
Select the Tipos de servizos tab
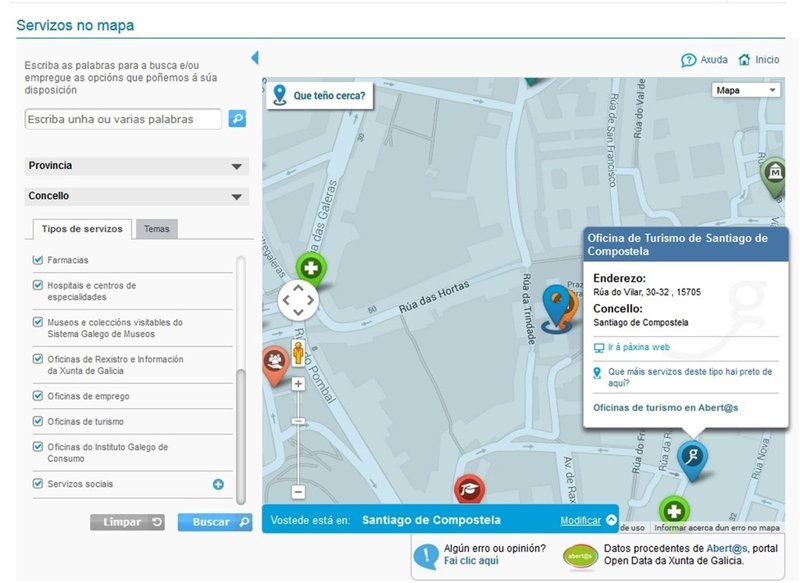pyautogui.click(x=82, y=229)
